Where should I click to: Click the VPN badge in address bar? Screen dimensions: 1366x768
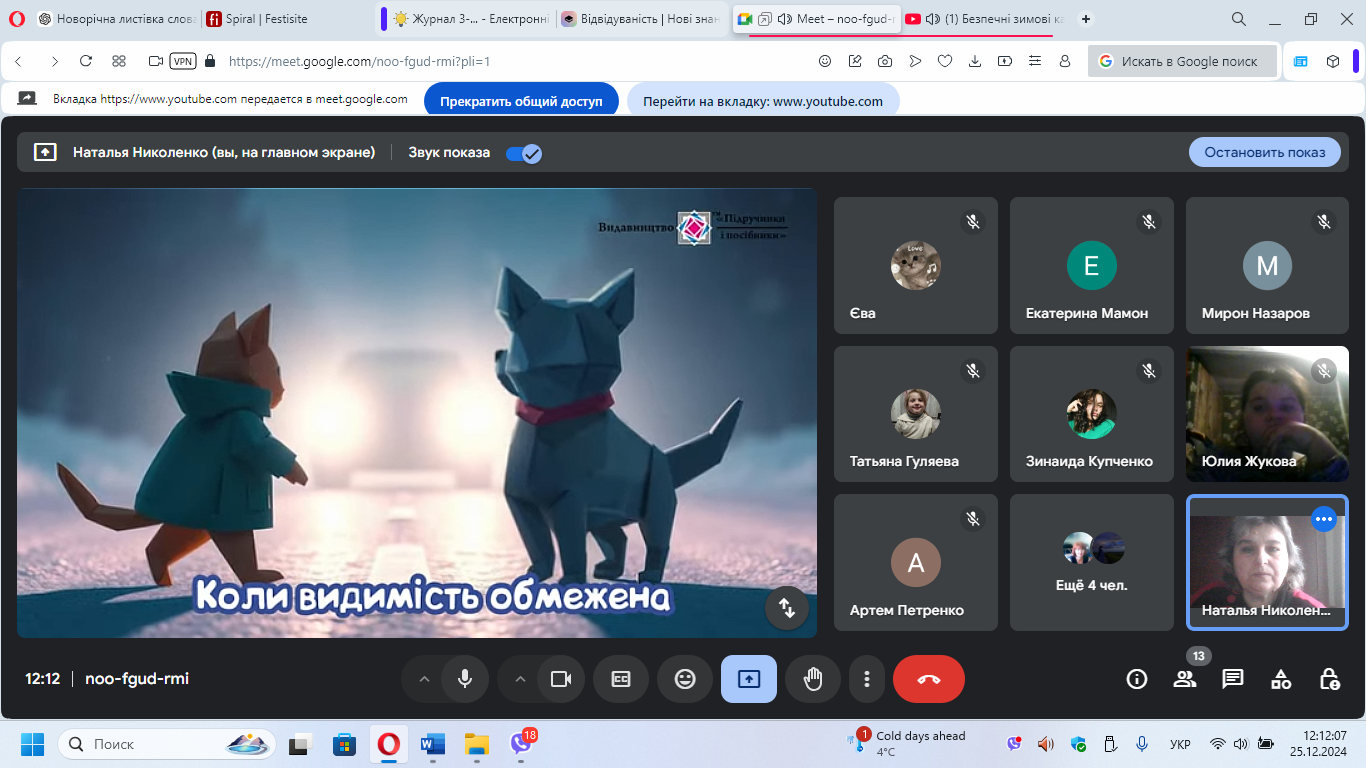pyautogui.click(x=183, y=61)
